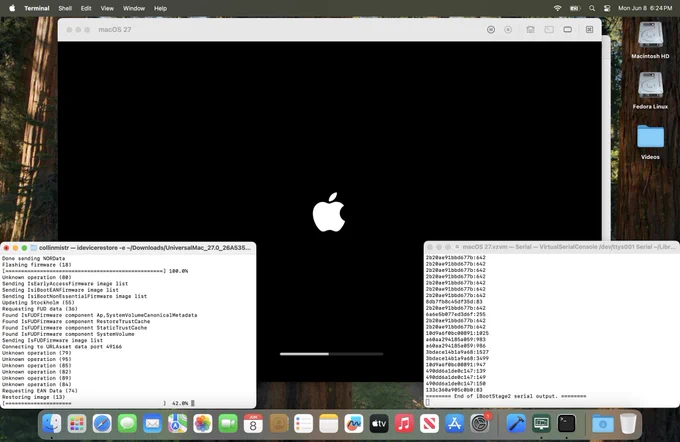
Task: Click the 'Updating Stockholm (55)' line
Action: click(x=38, y=302)
